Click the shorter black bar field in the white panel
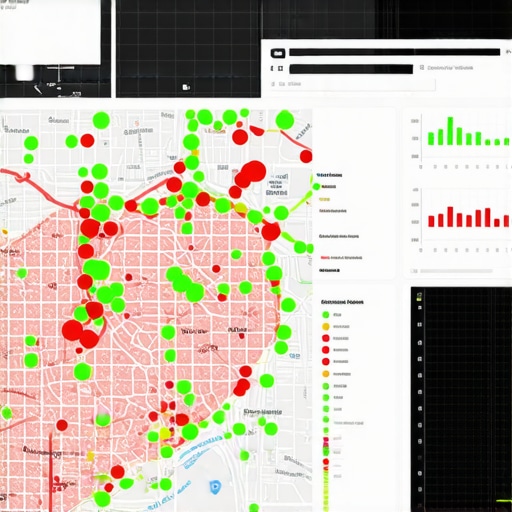The width and height of the screenshot is (512, 512). coord(351,69)
